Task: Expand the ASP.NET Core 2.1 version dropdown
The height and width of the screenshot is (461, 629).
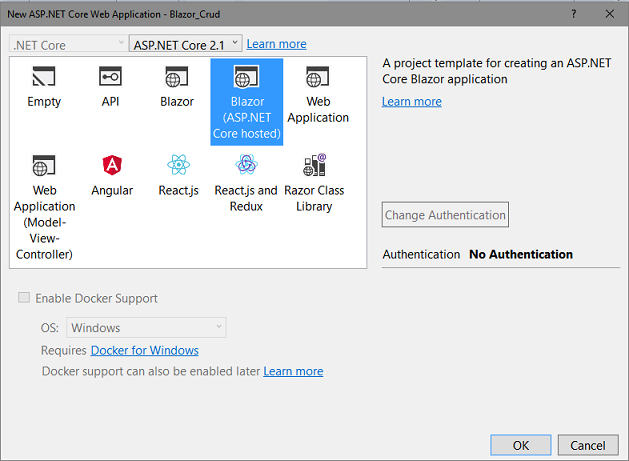Action: 185,43
